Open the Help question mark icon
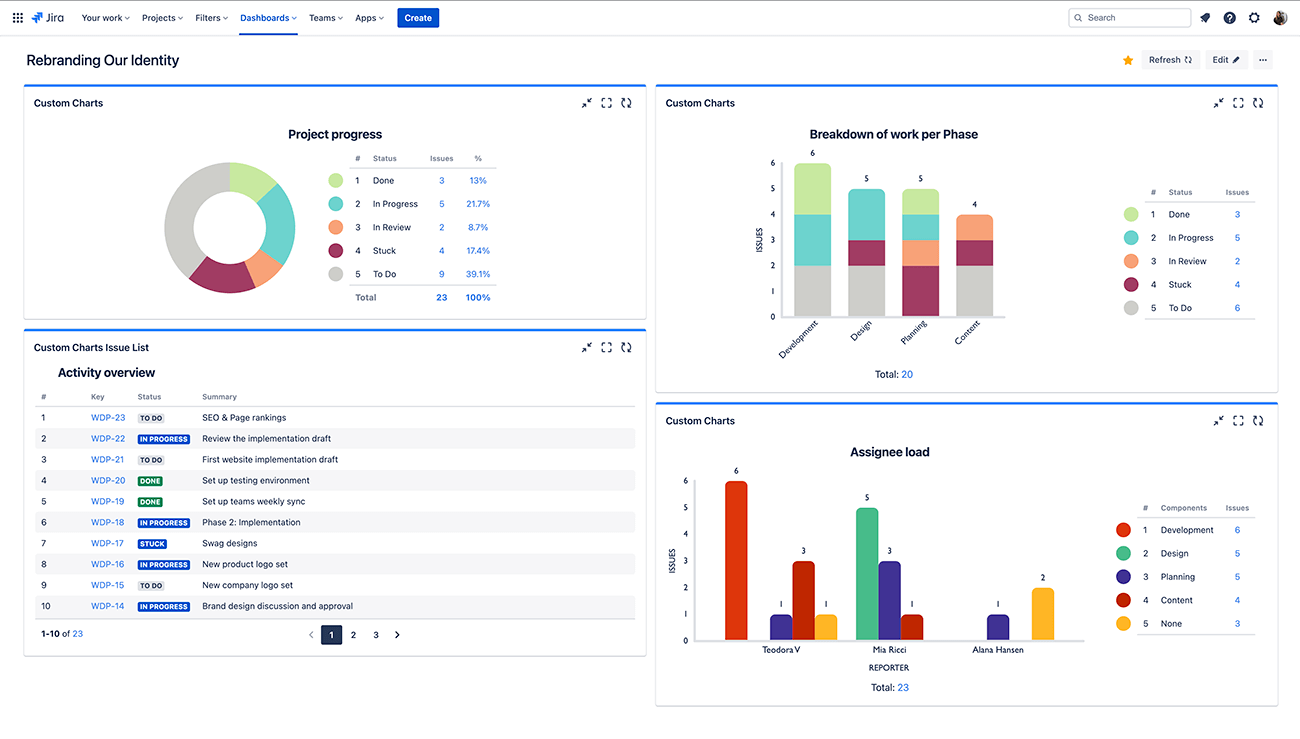 [1229, 17]
